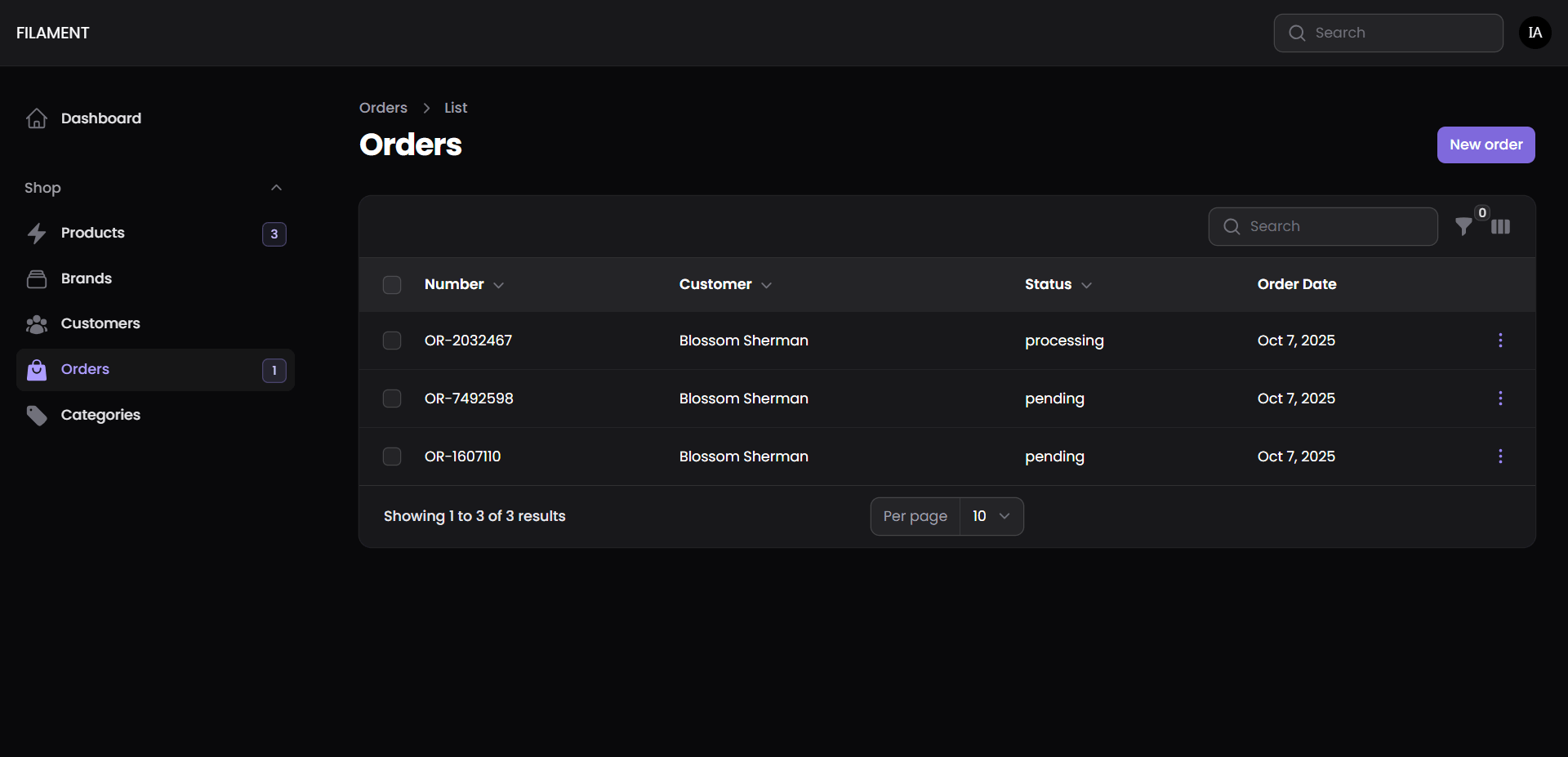The width and height of the screenshot is (1568, 757).
Task: Open actions menu for order OR-2032467
Action: (1500, 341)
